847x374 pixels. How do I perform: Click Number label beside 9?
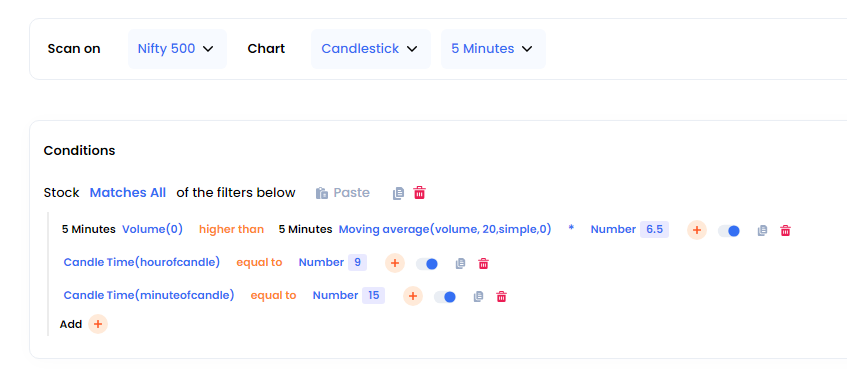pyautogui.click(x=321, y=263)
